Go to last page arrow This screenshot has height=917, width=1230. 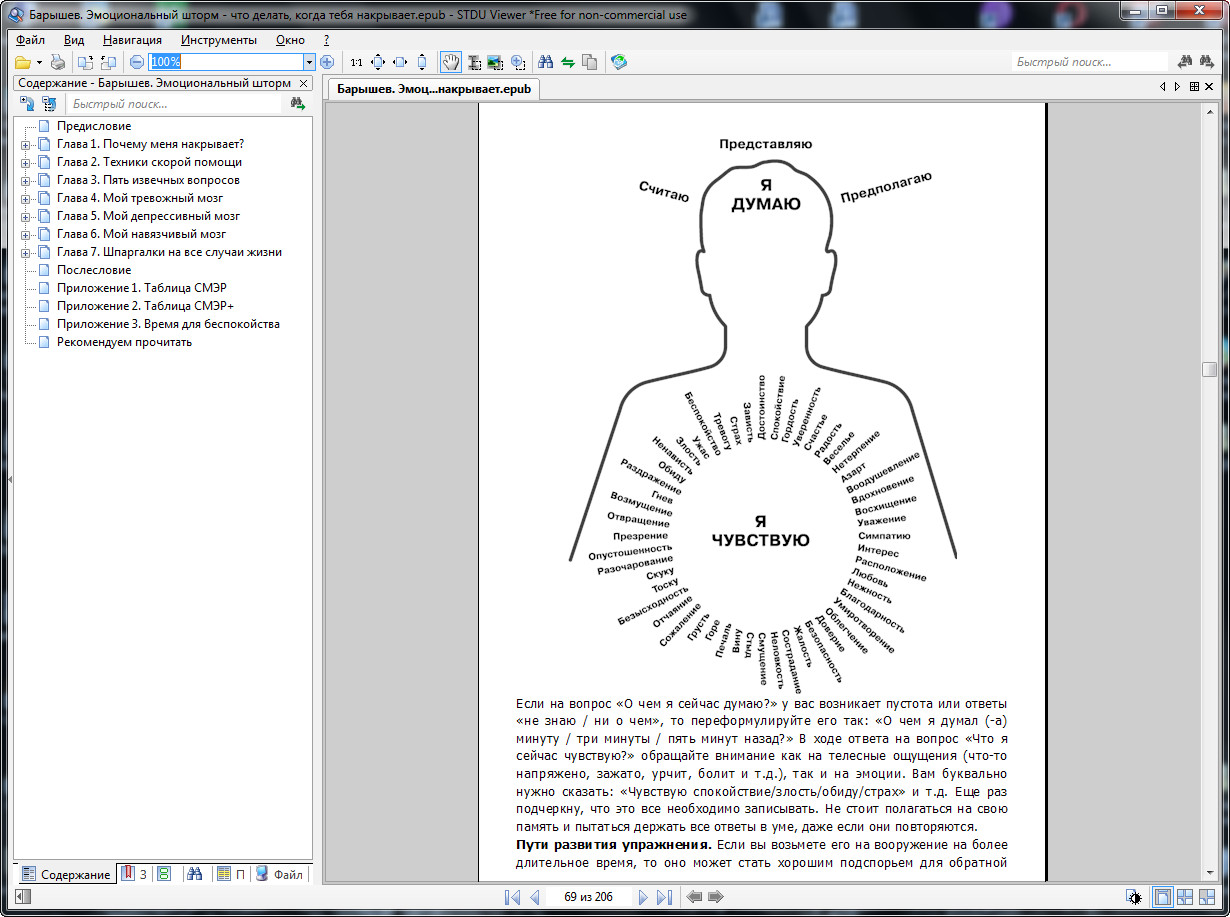pos(664,897)
